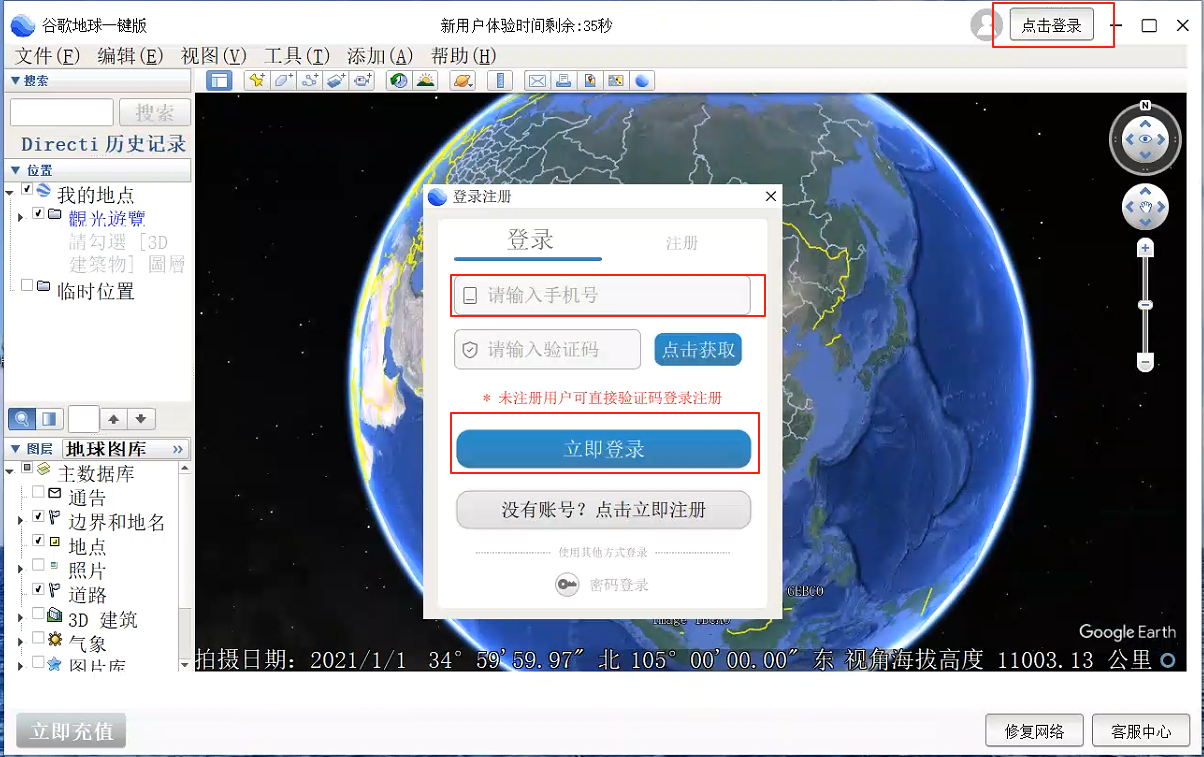Click the 立即登录 button
Image resolution: width=1204 pixels, height=757 pixels.
[604, 449]
